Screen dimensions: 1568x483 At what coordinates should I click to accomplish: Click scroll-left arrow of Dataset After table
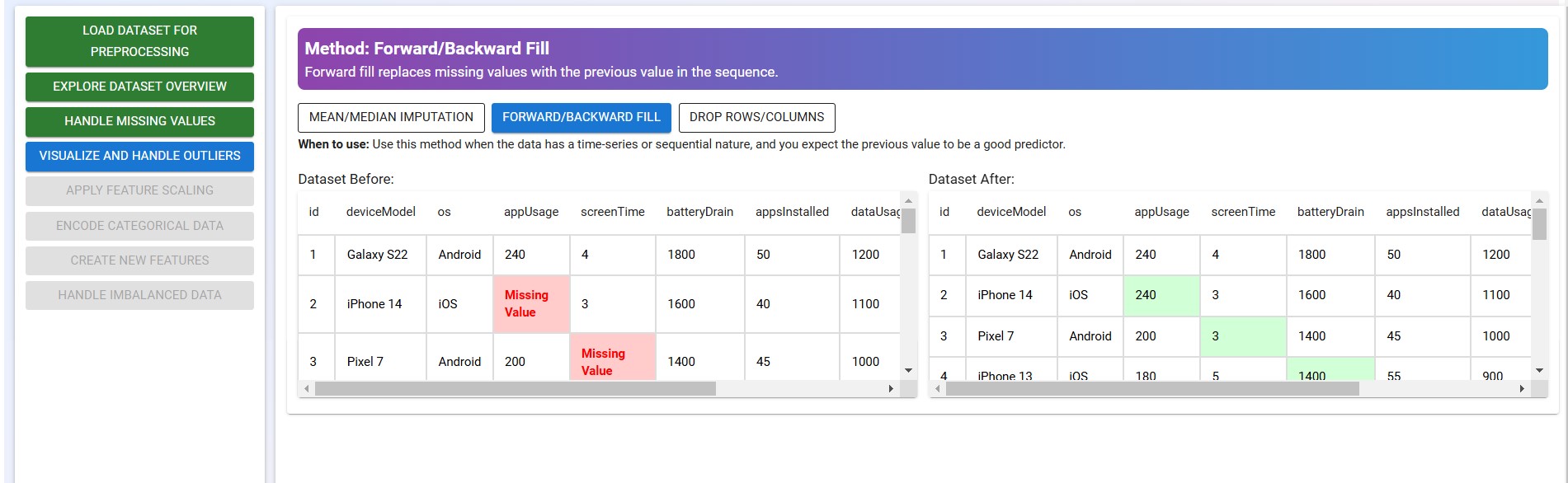pos(938,388)
